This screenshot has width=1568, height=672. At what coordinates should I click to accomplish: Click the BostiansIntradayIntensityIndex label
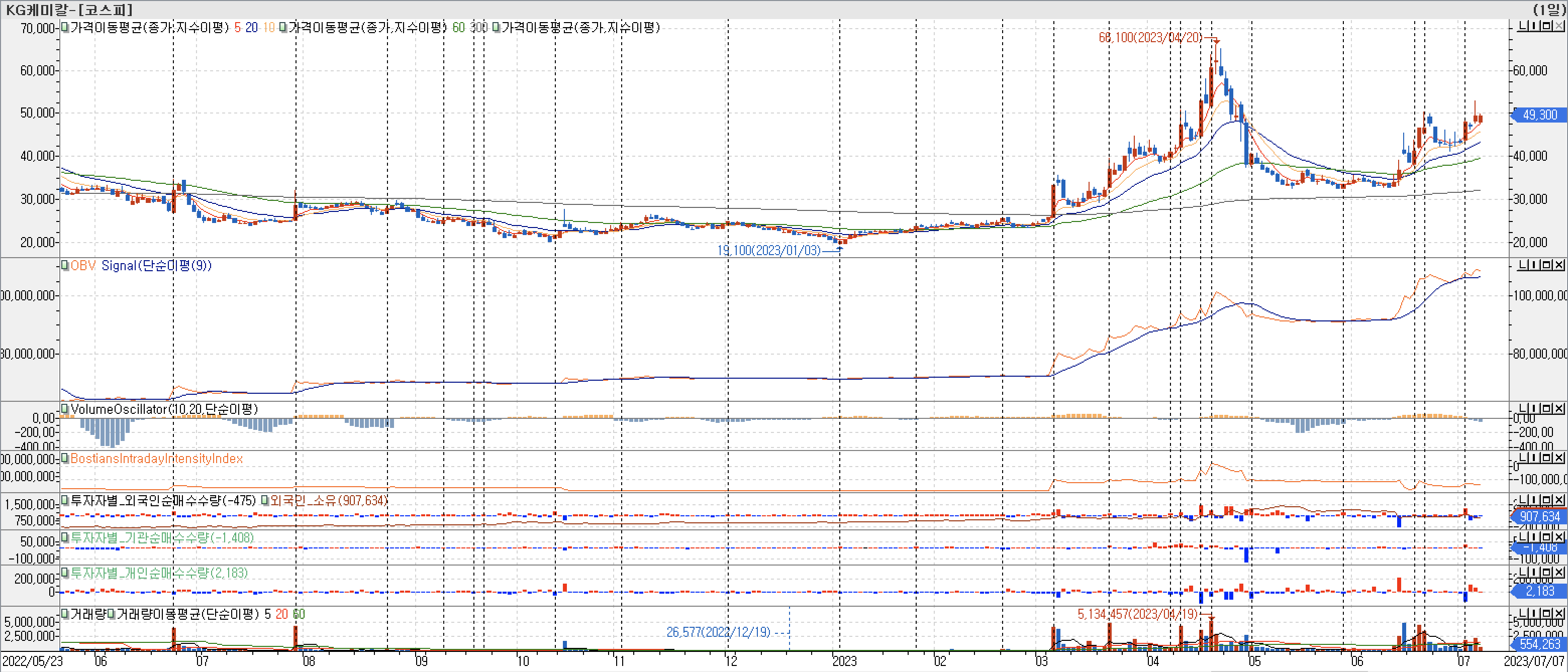[x=156, y=459]
